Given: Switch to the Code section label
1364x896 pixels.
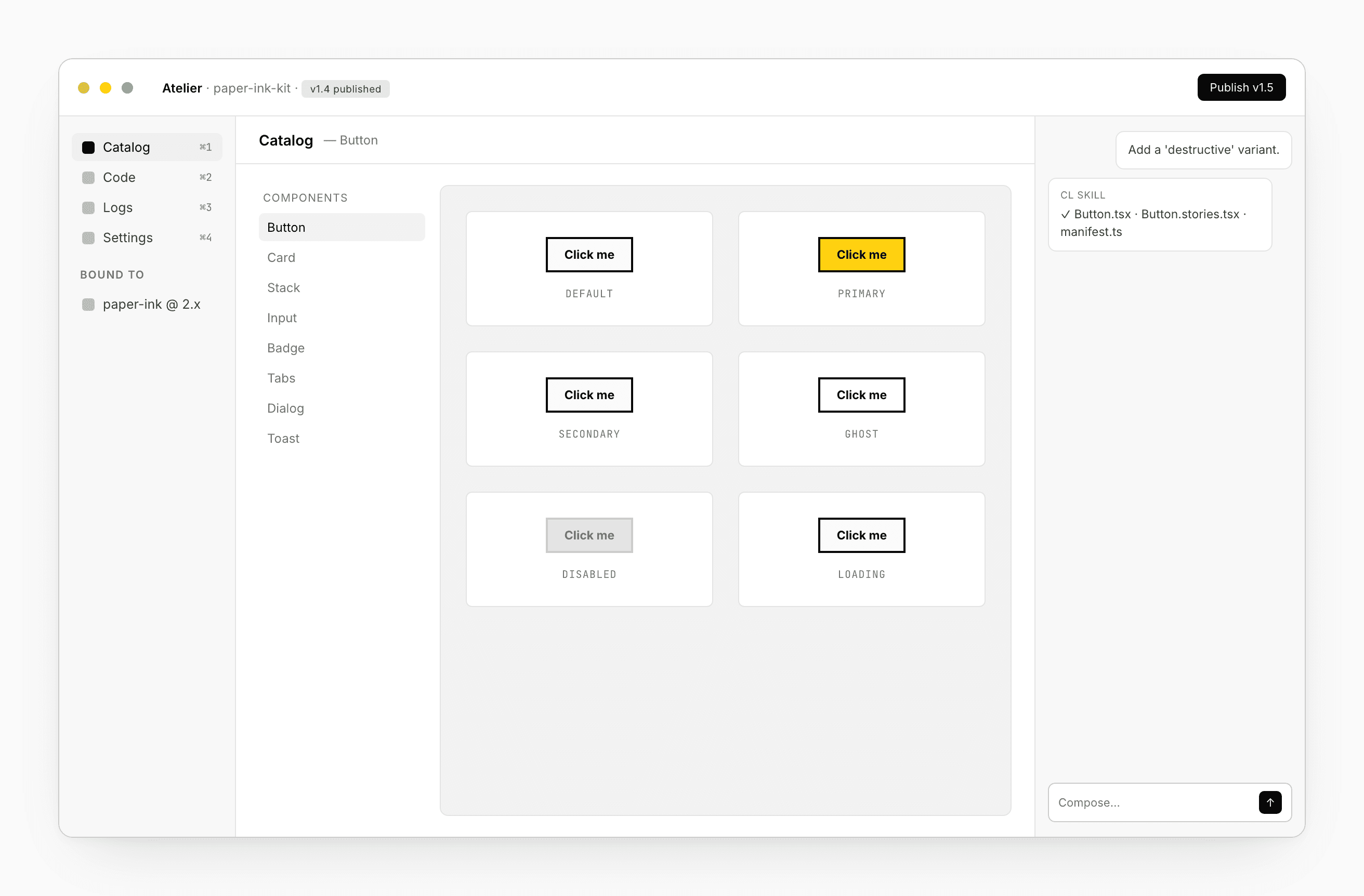Looking at the screenshot, I should click(119, 178).
